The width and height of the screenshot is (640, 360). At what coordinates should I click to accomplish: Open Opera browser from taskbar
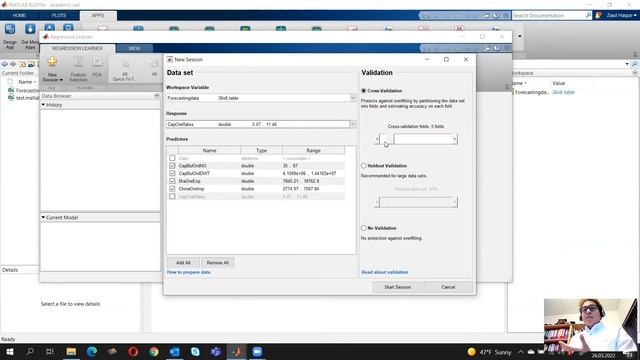coord(133,351)
